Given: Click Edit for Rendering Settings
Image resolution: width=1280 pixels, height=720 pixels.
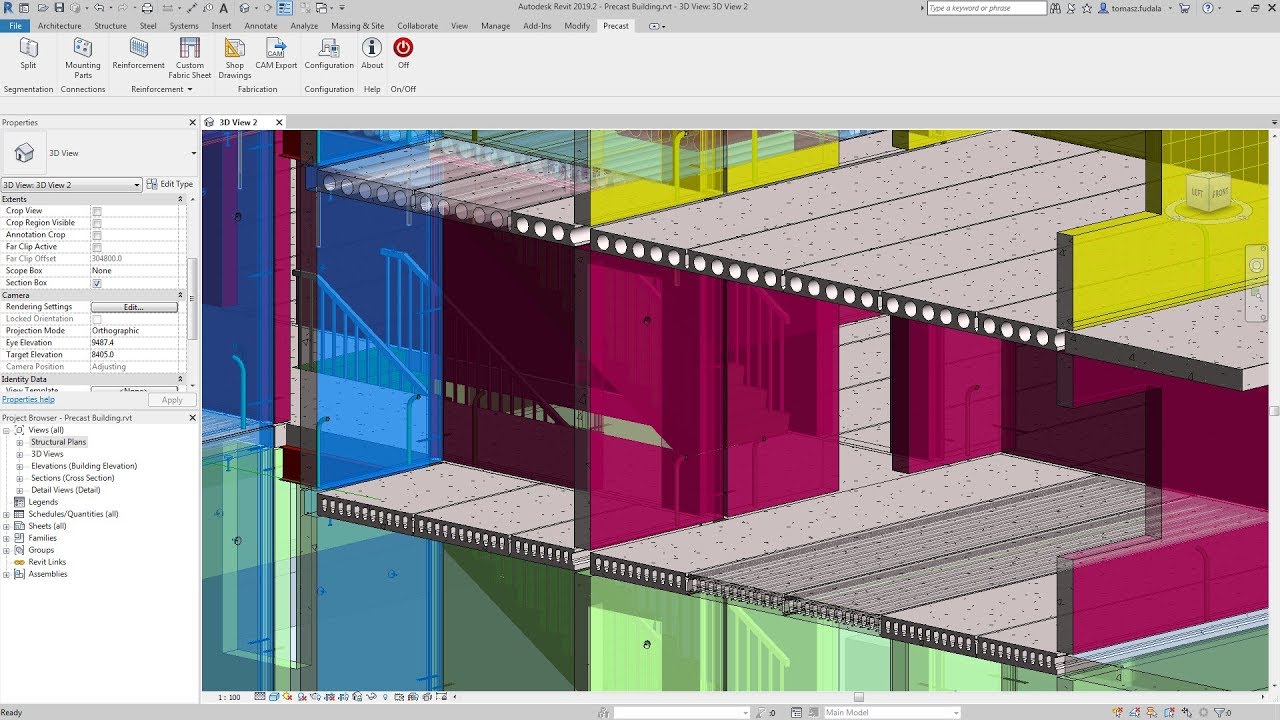Looking at the screenshot, I should point(136,306).
